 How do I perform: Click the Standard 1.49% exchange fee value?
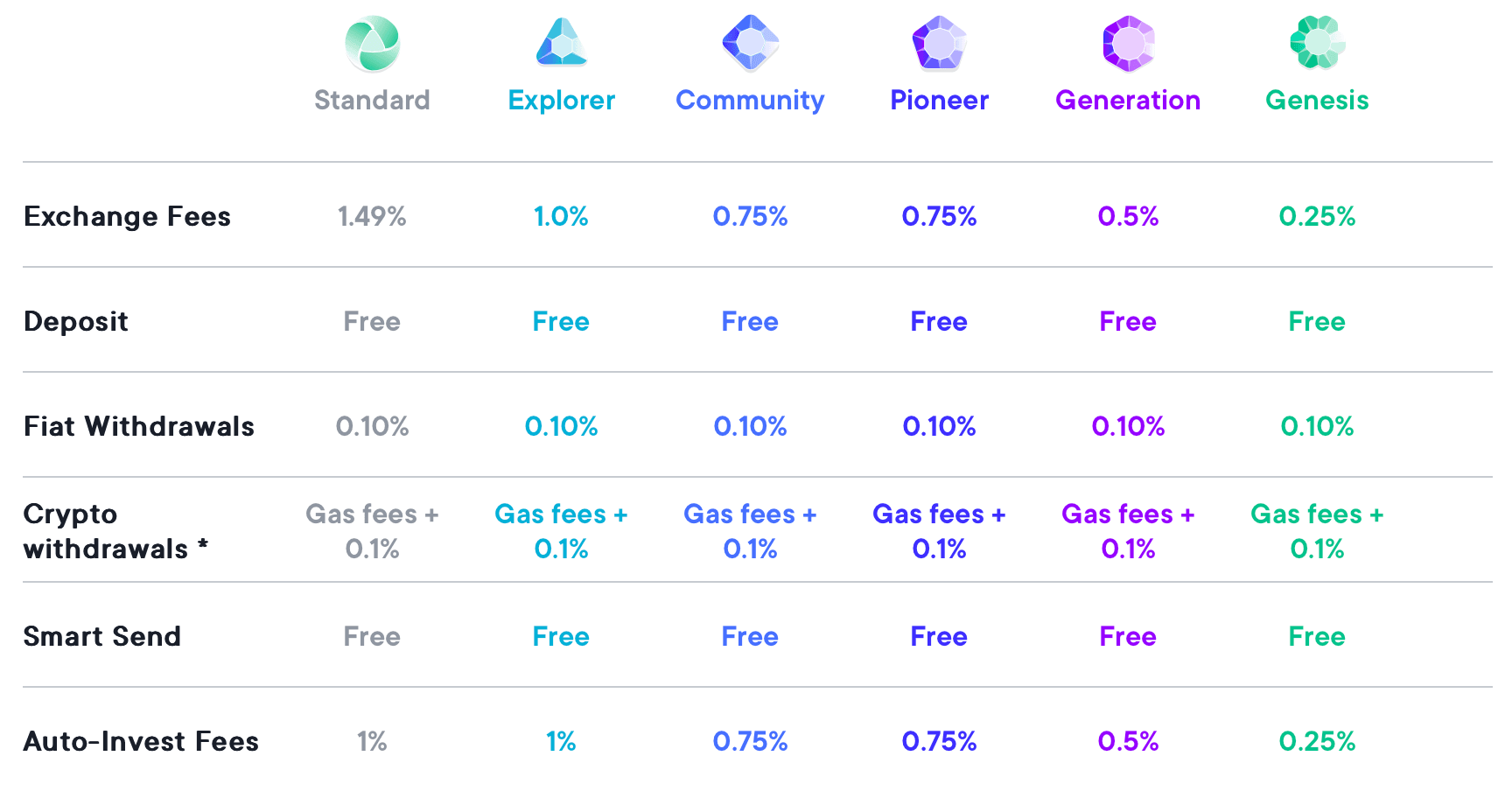coord(372,216)
